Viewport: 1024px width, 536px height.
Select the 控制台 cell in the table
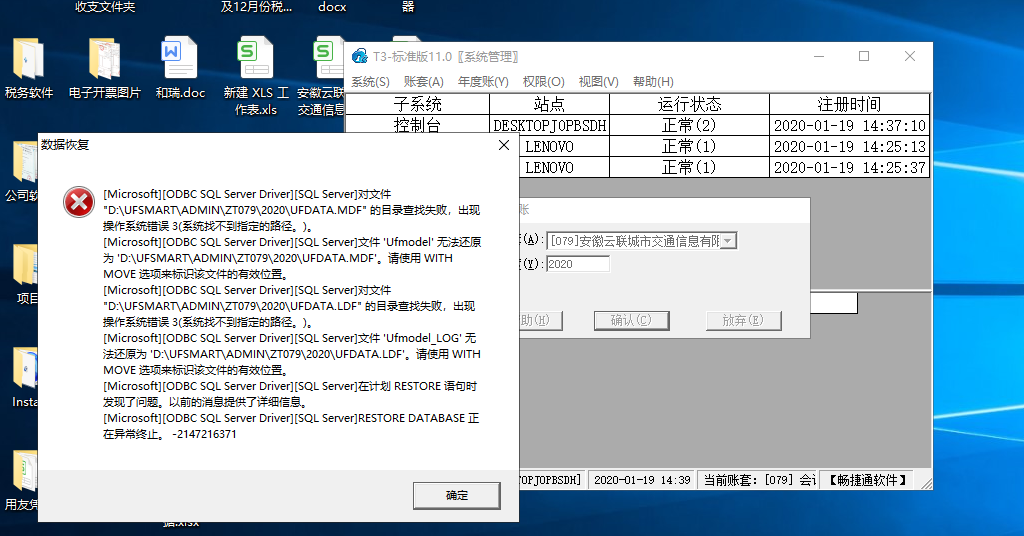coord(417,125)
